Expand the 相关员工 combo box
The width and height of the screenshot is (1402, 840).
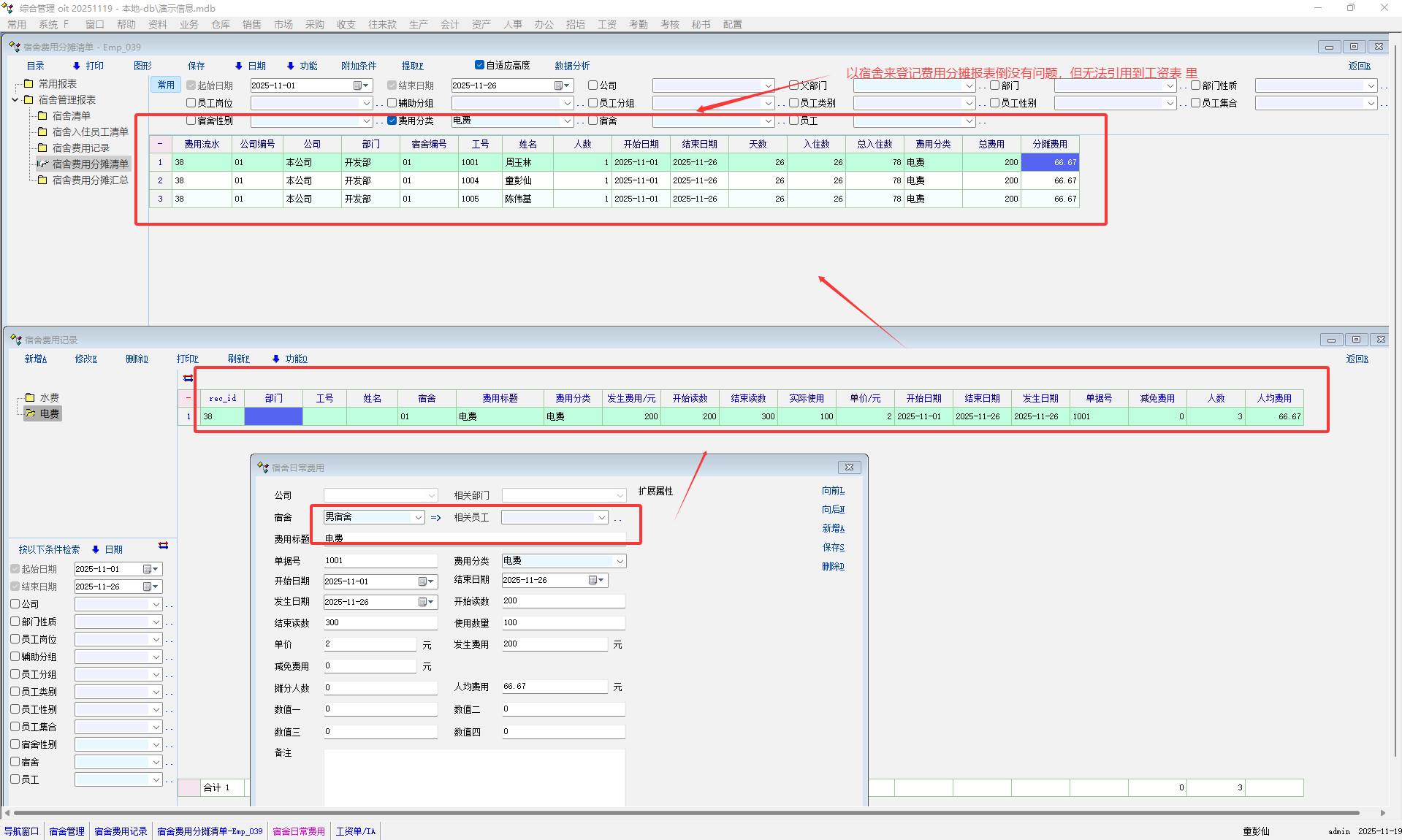[x=601, y=517]
